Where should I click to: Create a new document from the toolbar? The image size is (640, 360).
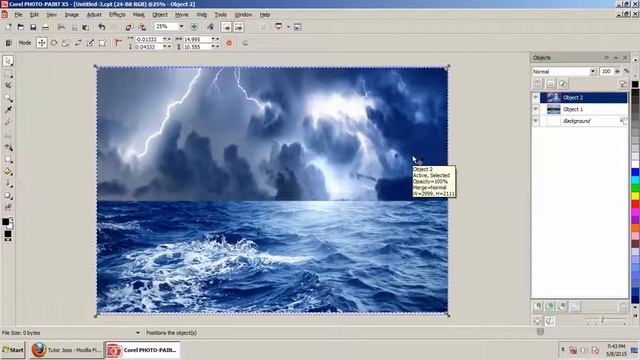(8, 27)
